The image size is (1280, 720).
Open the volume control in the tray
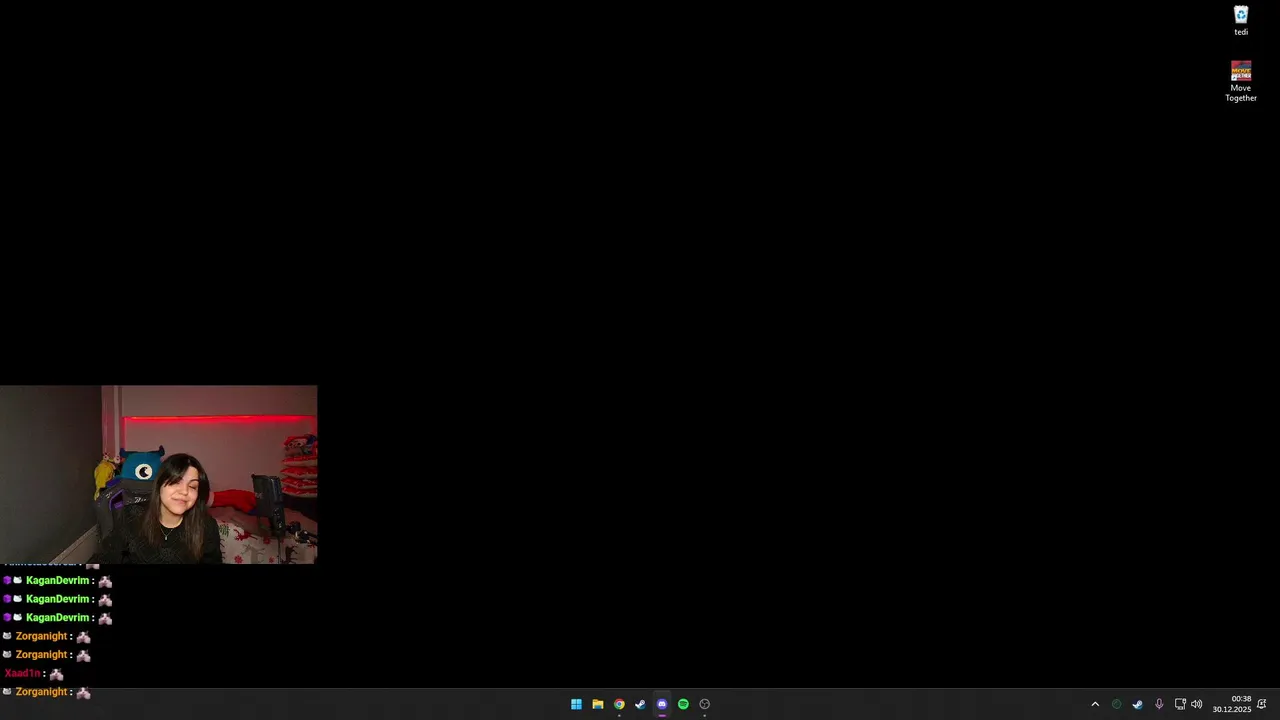pyautogui.click(x=1197, y=704)
